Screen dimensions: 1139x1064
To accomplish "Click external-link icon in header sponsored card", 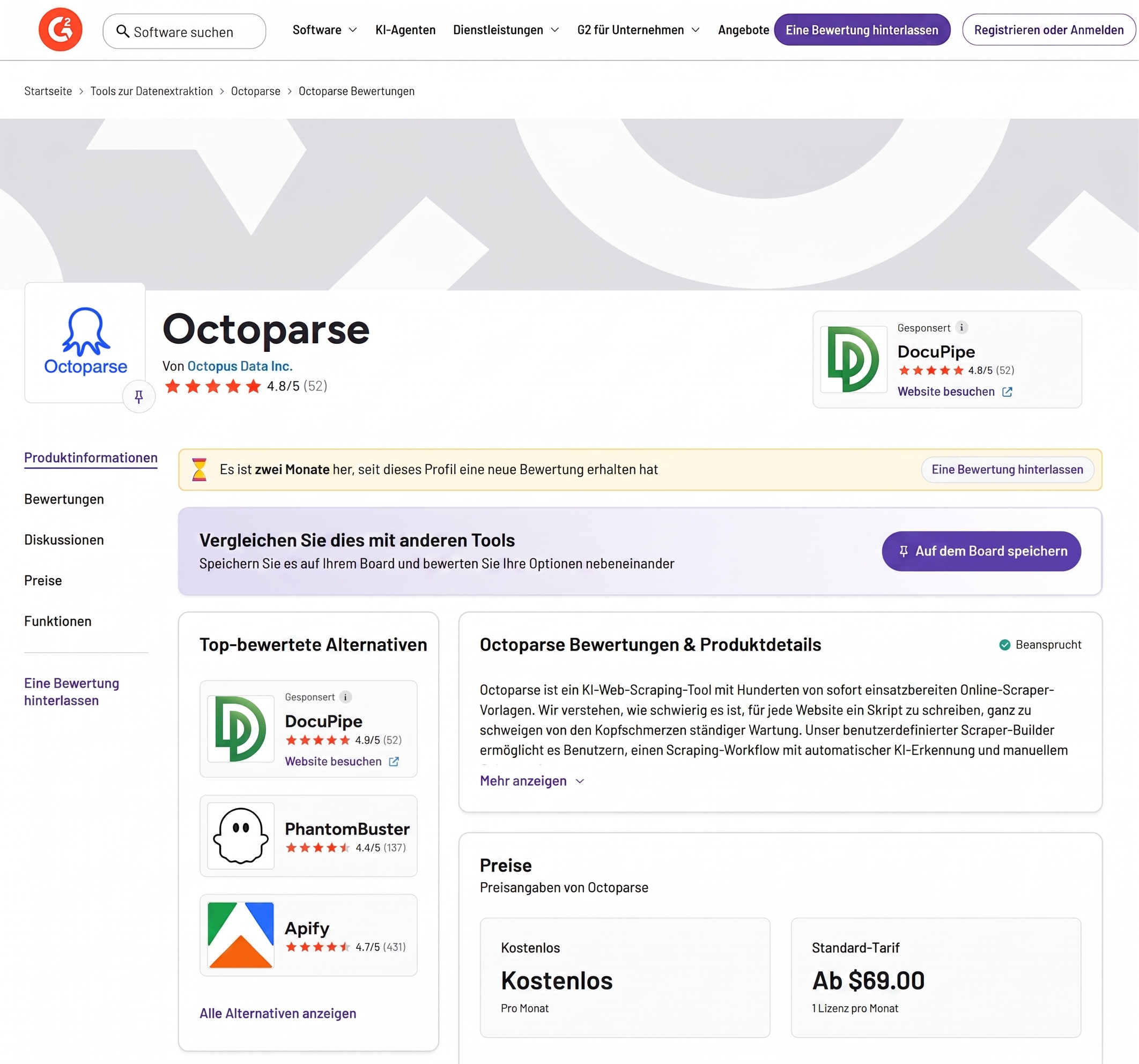I will [1007, 392].
